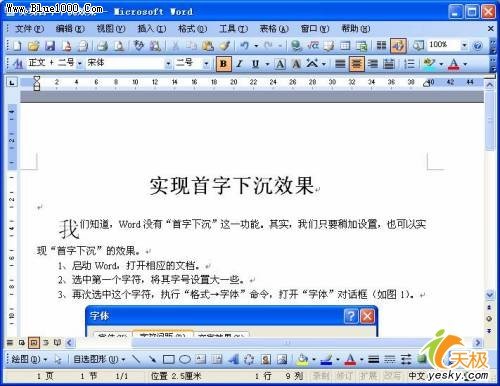The height and width of the screenshot is (386, 500).
Task: Open the Underline style dropdown arrow
Action: (x=267, y=63)
